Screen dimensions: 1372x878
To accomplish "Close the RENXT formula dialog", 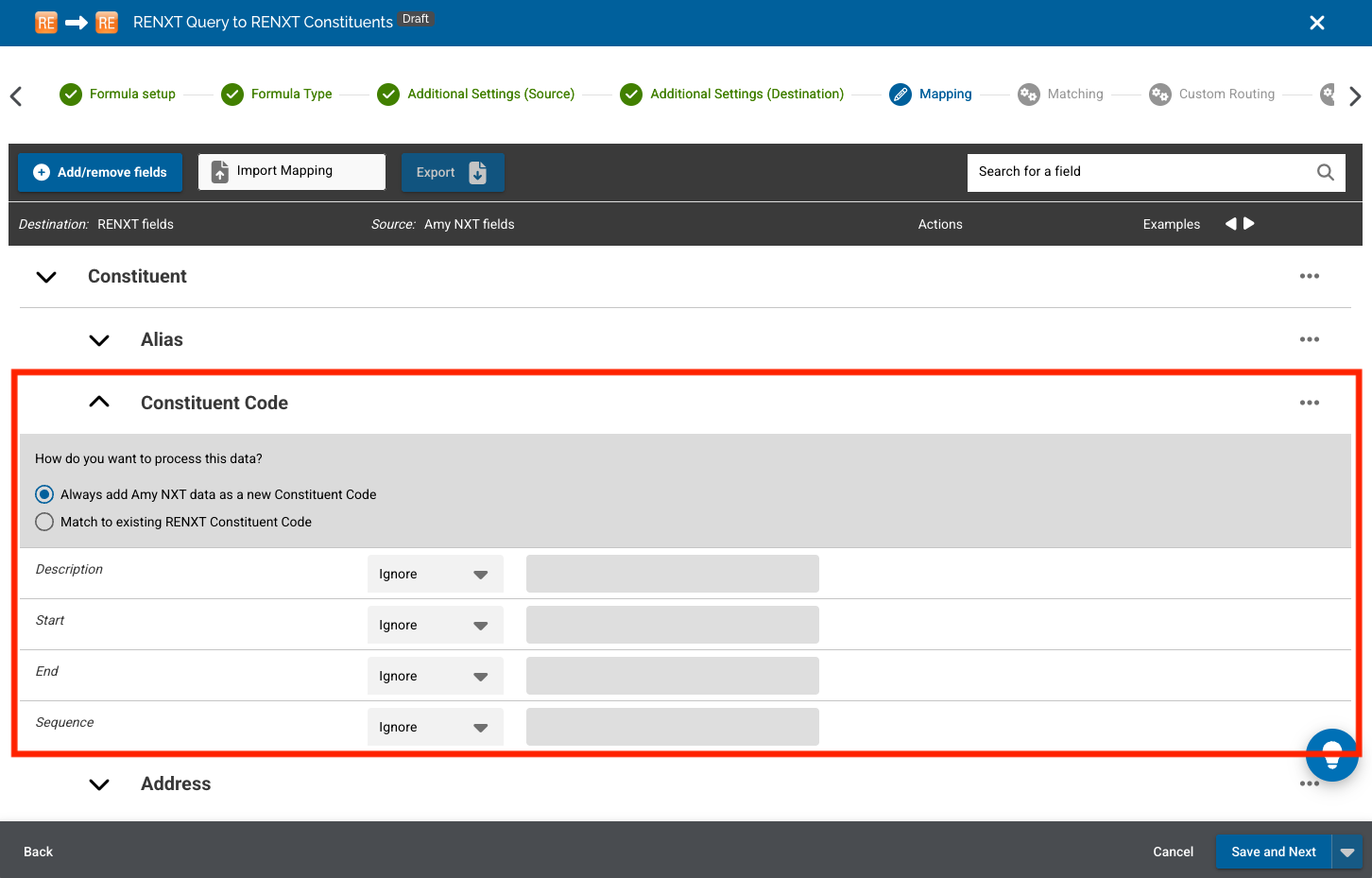I will click(1316, 23).
